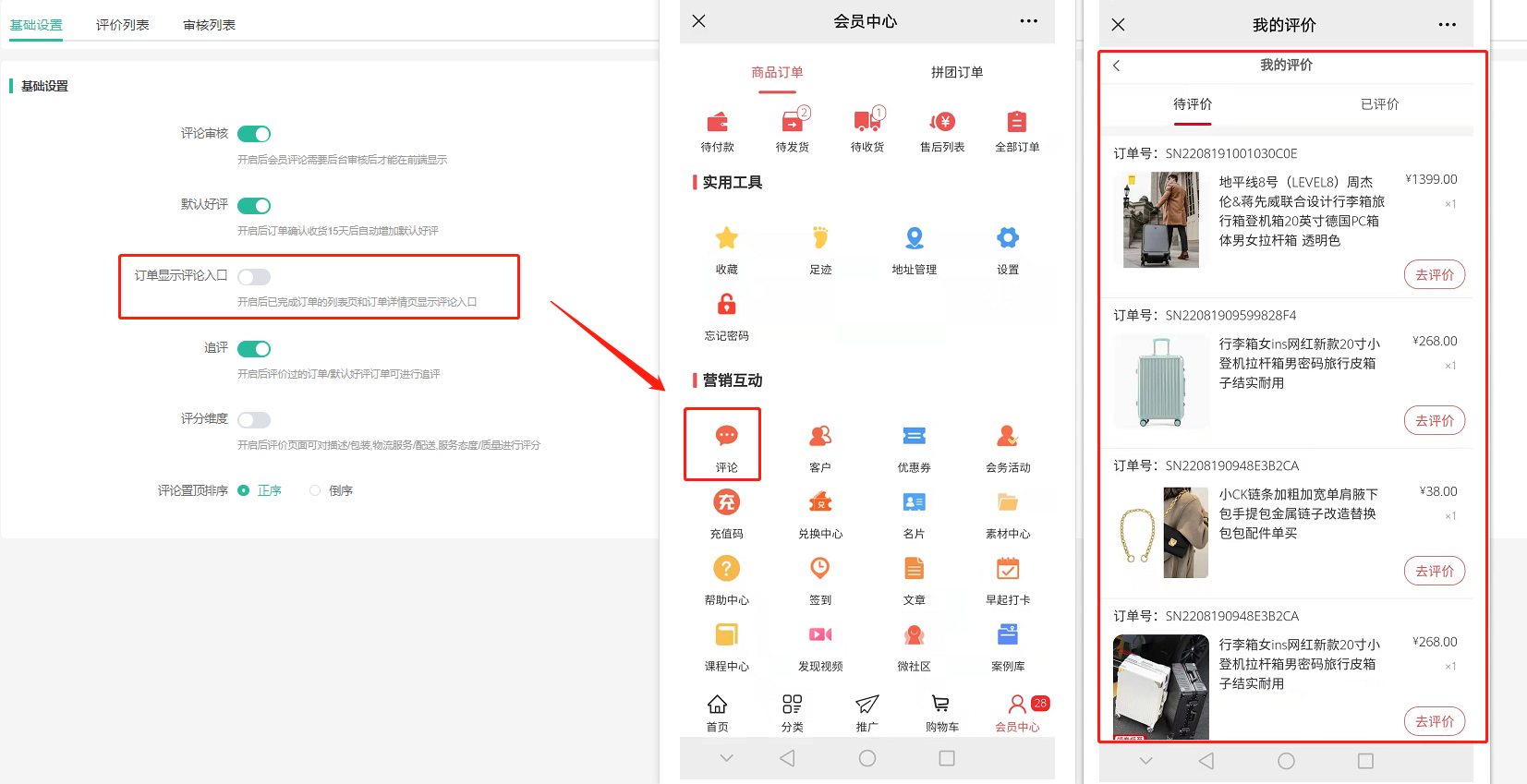The width and height of the screenshot is (1527, 784).
Task: Tap the 收藏 star icon
Action: [726, 238]
